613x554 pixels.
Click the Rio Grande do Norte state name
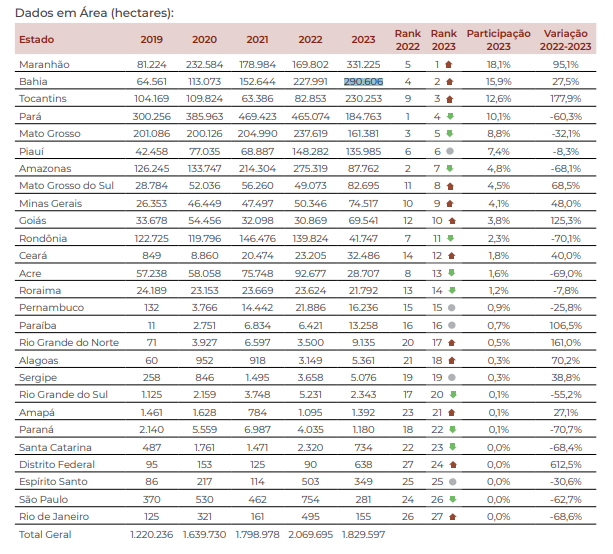point(69,342)
